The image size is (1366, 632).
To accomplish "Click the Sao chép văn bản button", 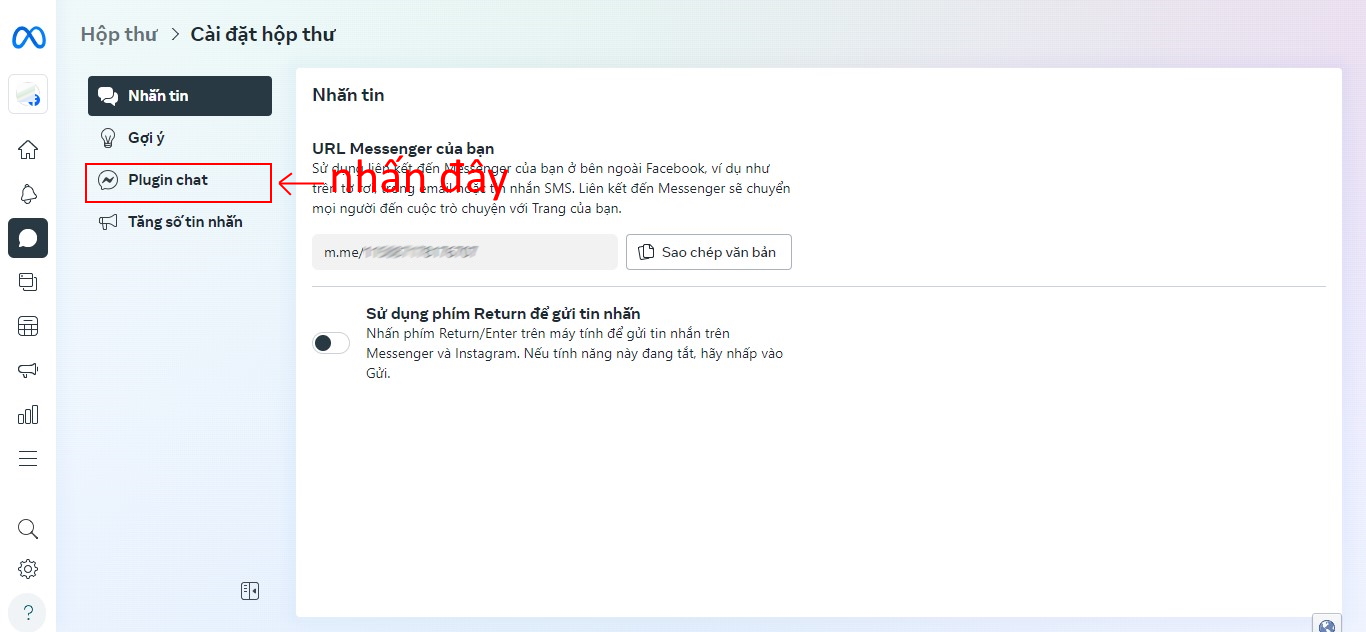I will coord(708,252).
